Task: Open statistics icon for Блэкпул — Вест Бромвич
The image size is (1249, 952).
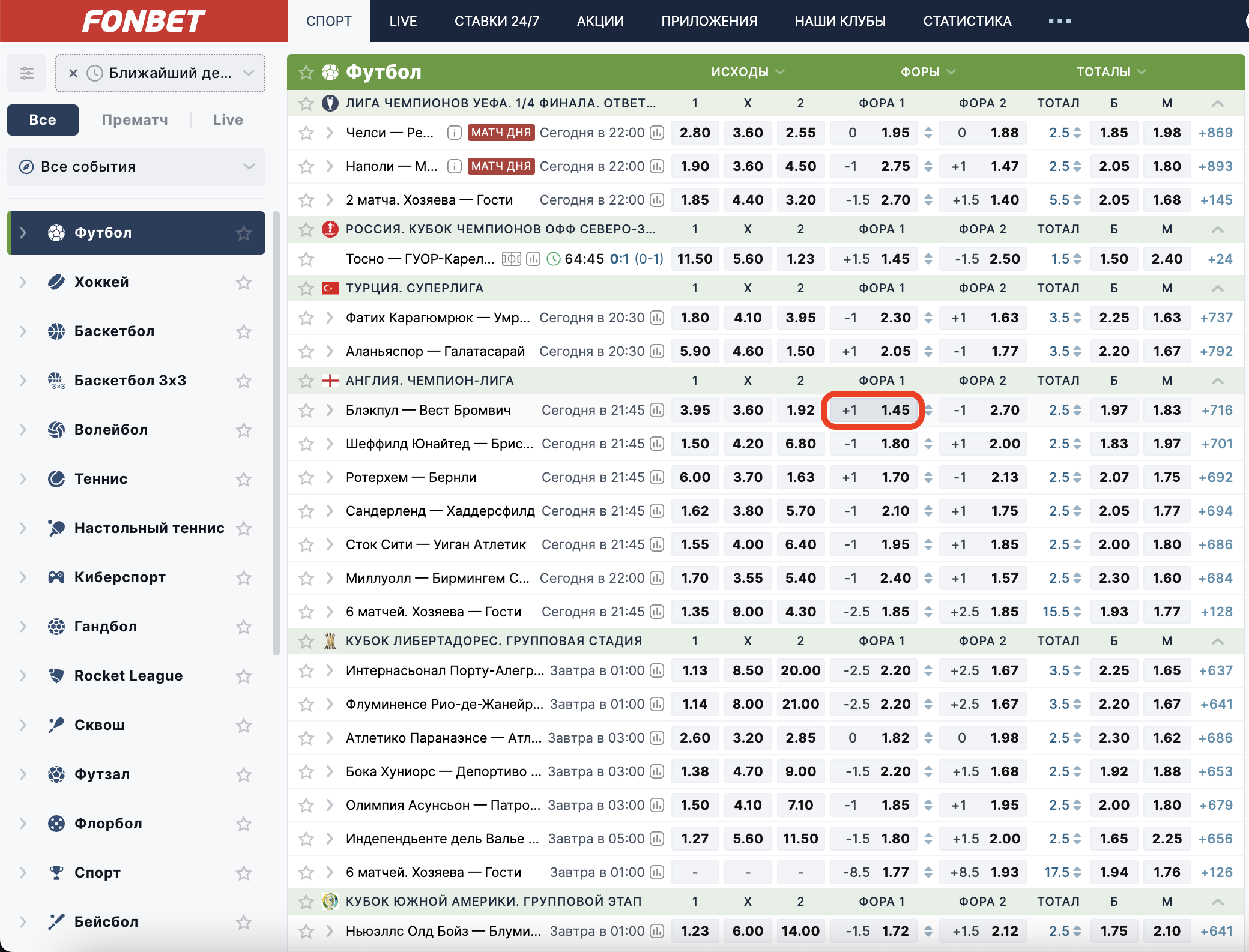Action: (658, 410)
